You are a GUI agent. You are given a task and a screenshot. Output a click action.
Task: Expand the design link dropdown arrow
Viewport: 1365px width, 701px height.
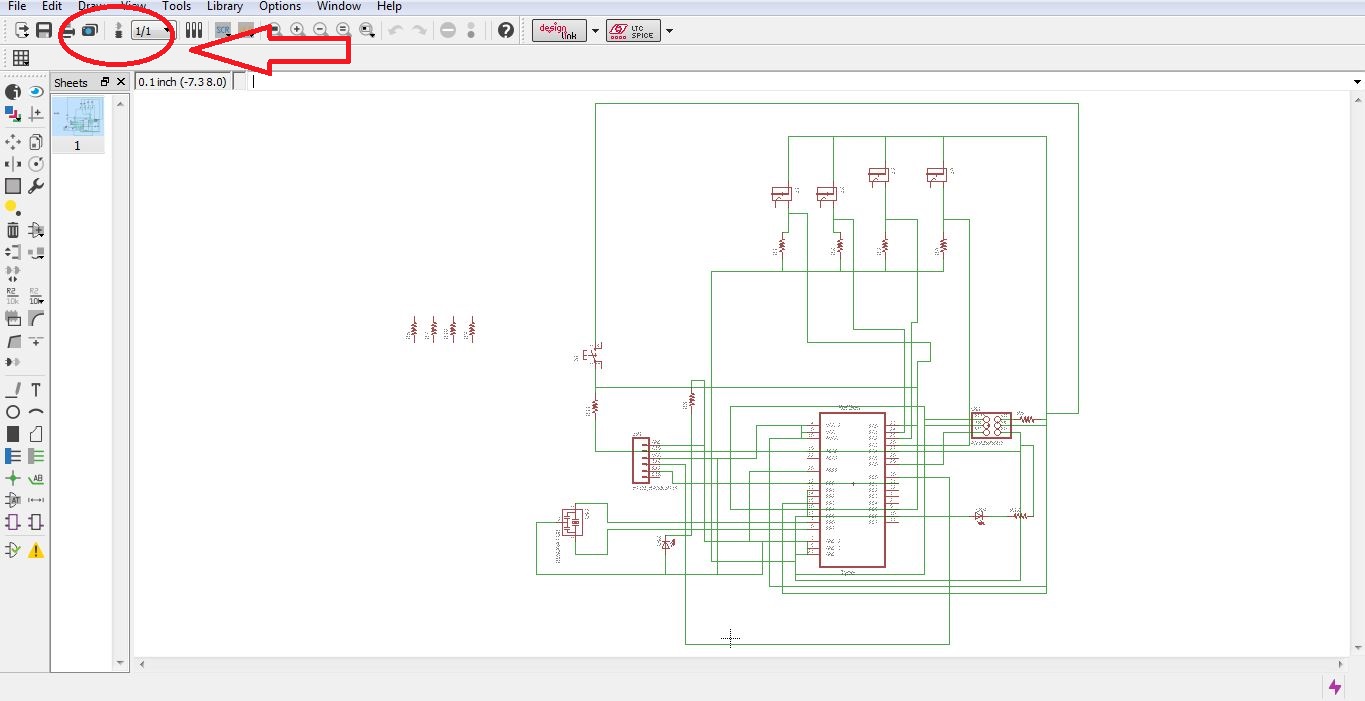click(596, 31)
